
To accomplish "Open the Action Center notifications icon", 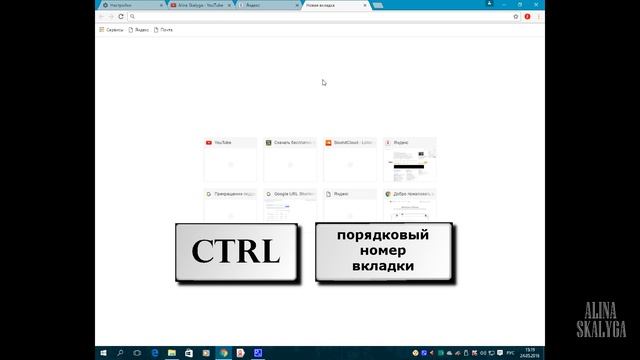I will click(500, 353).
